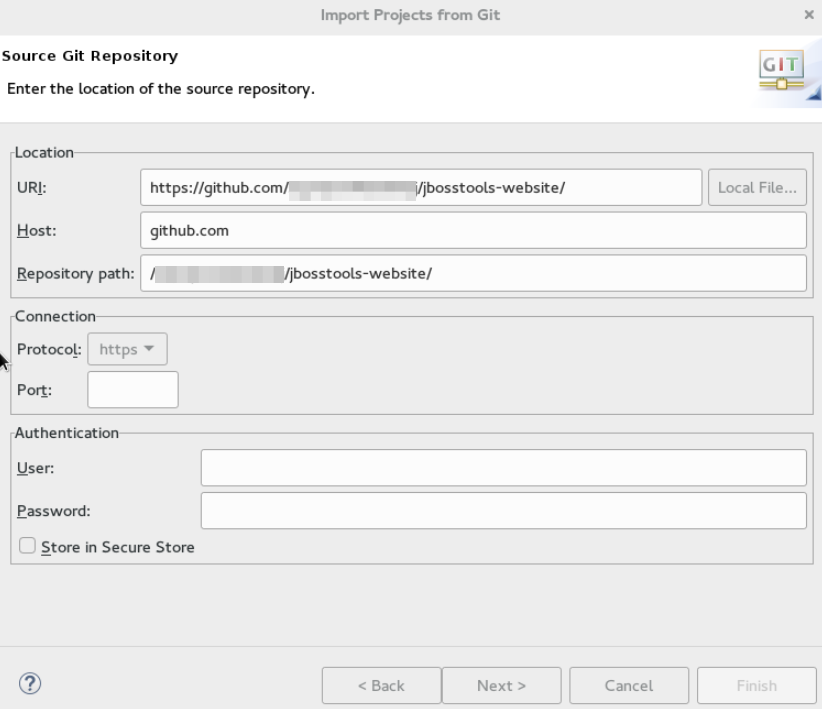Click into the Port field
The image size is (822, 709).
click(133, 390)
